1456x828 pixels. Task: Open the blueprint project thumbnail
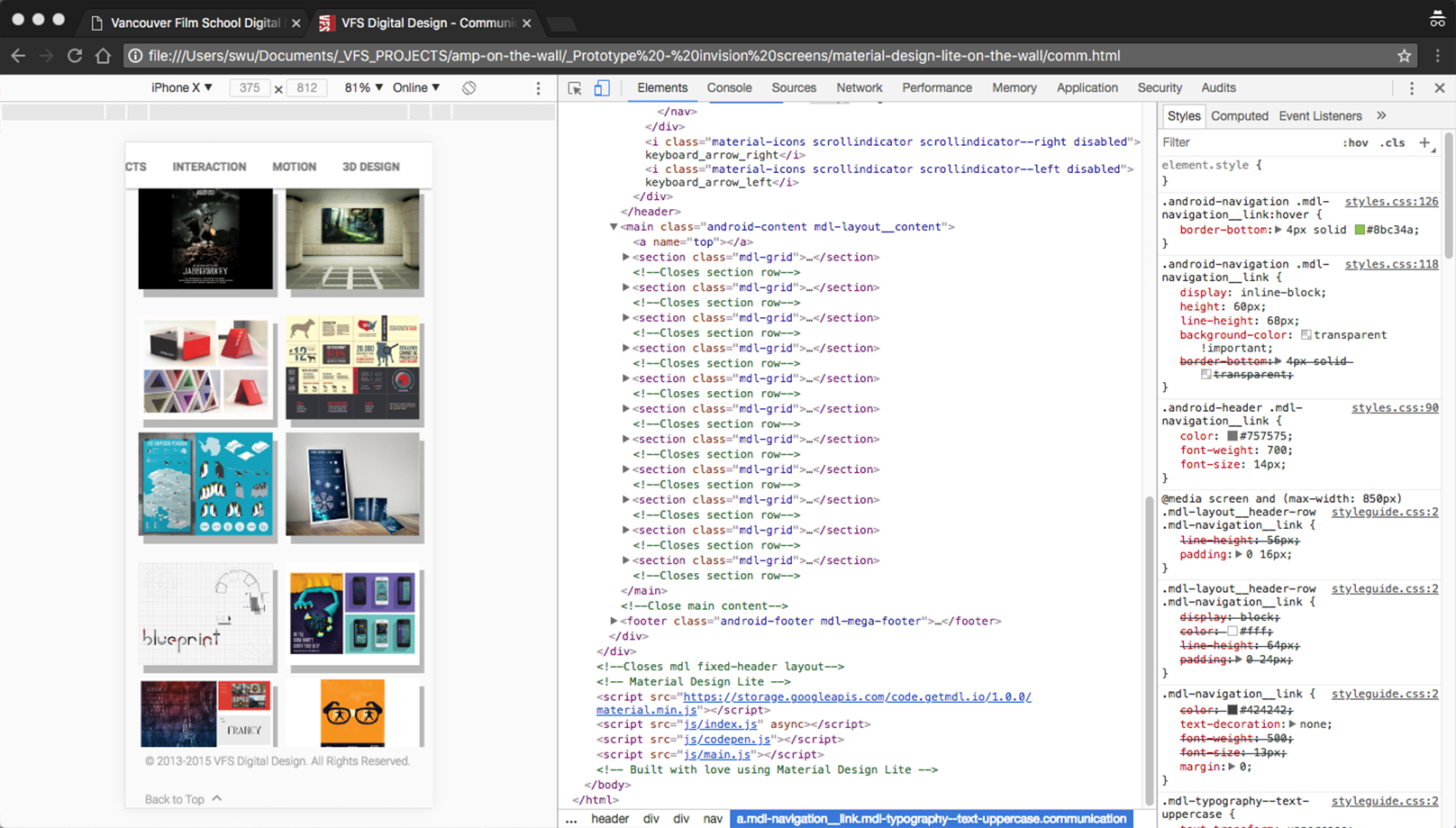(x=206, y=614)
